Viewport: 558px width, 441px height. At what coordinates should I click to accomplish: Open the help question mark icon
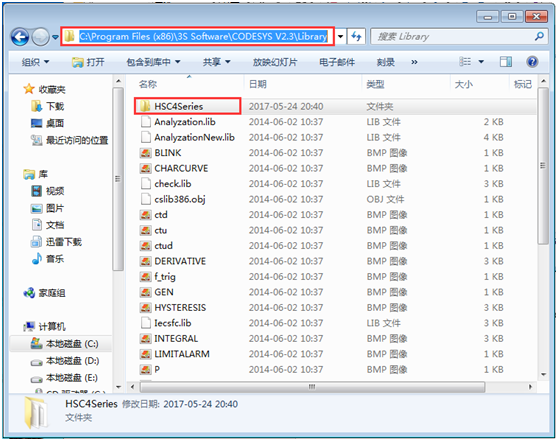point(532,62)
